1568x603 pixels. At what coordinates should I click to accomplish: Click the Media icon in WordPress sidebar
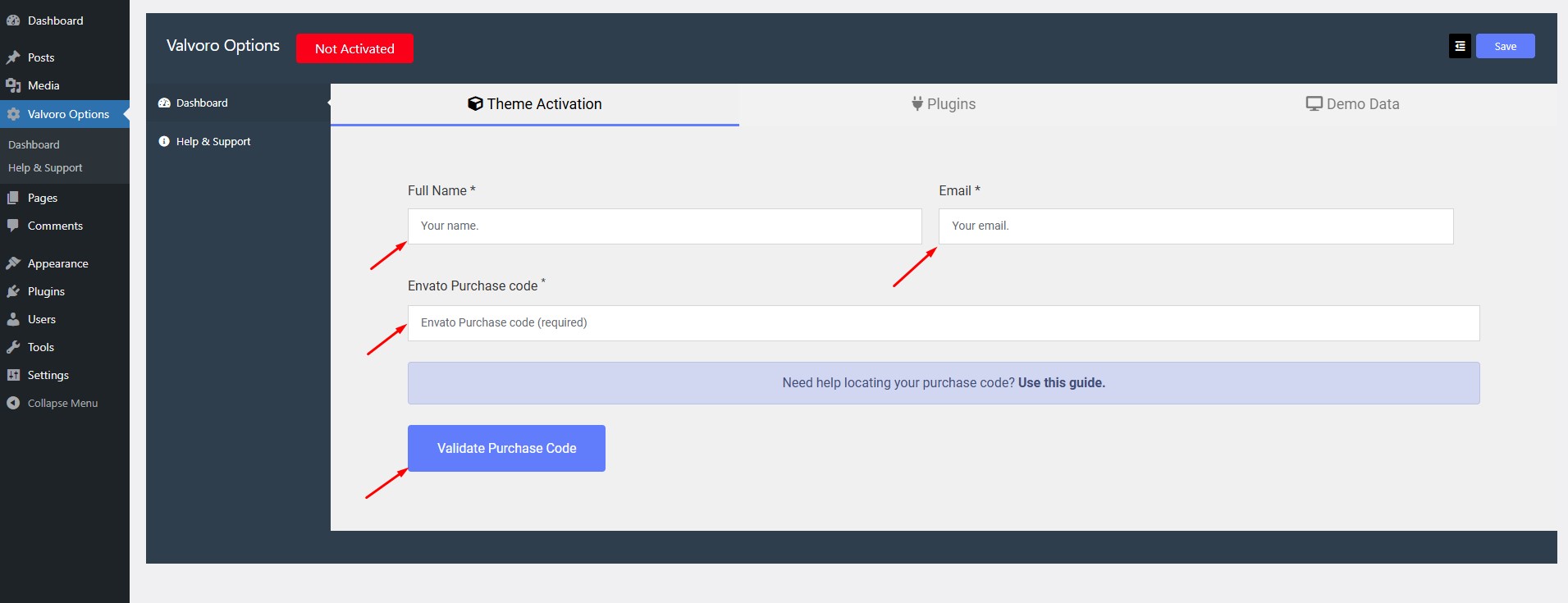coord(13,85)
